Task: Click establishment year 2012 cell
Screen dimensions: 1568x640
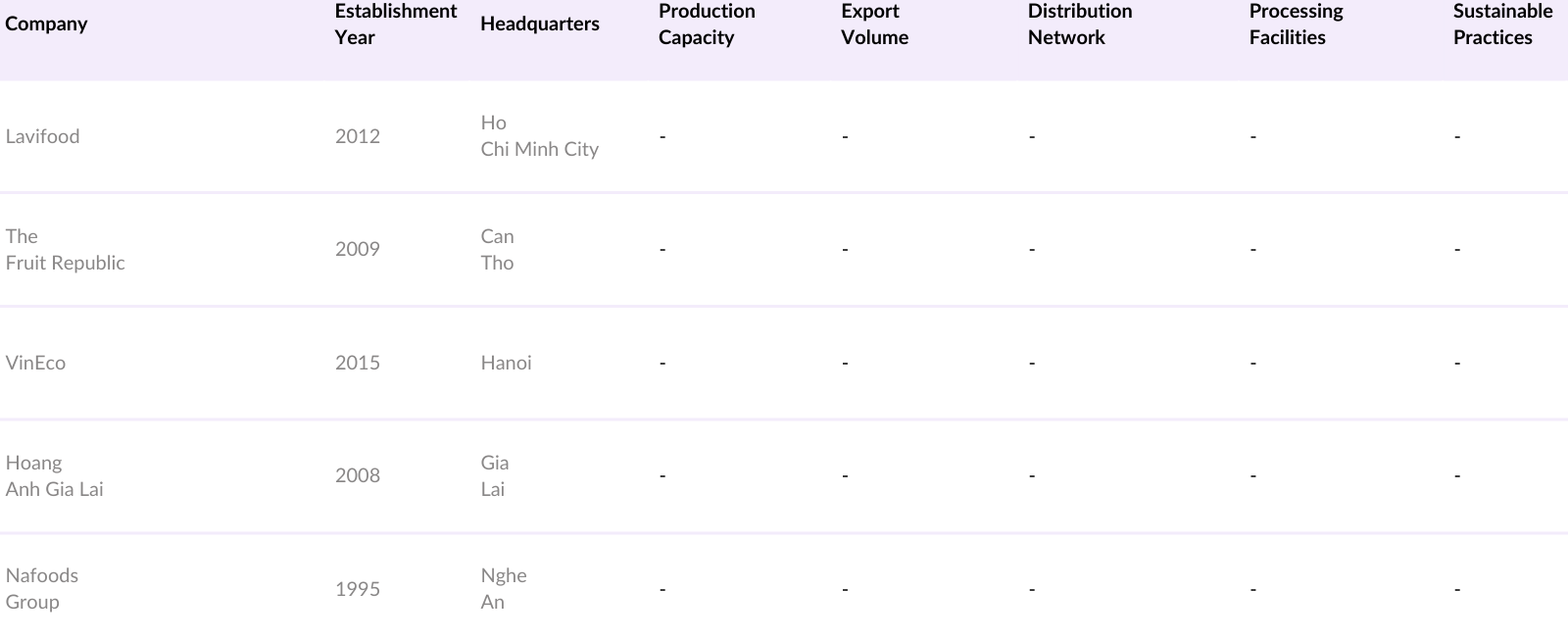Action: [357, 136]
